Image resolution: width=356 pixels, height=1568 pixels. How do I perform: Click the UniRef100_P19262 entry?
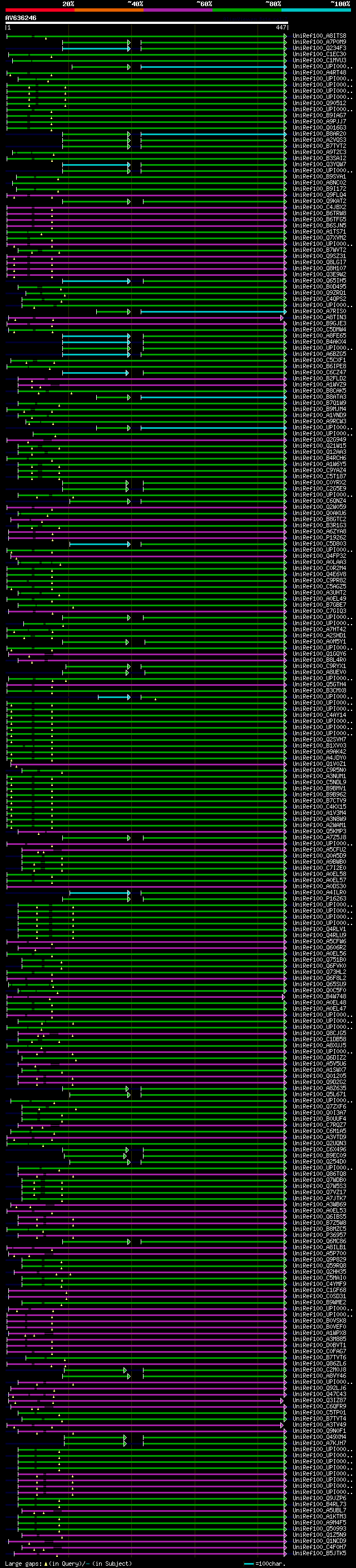[319, 537]
